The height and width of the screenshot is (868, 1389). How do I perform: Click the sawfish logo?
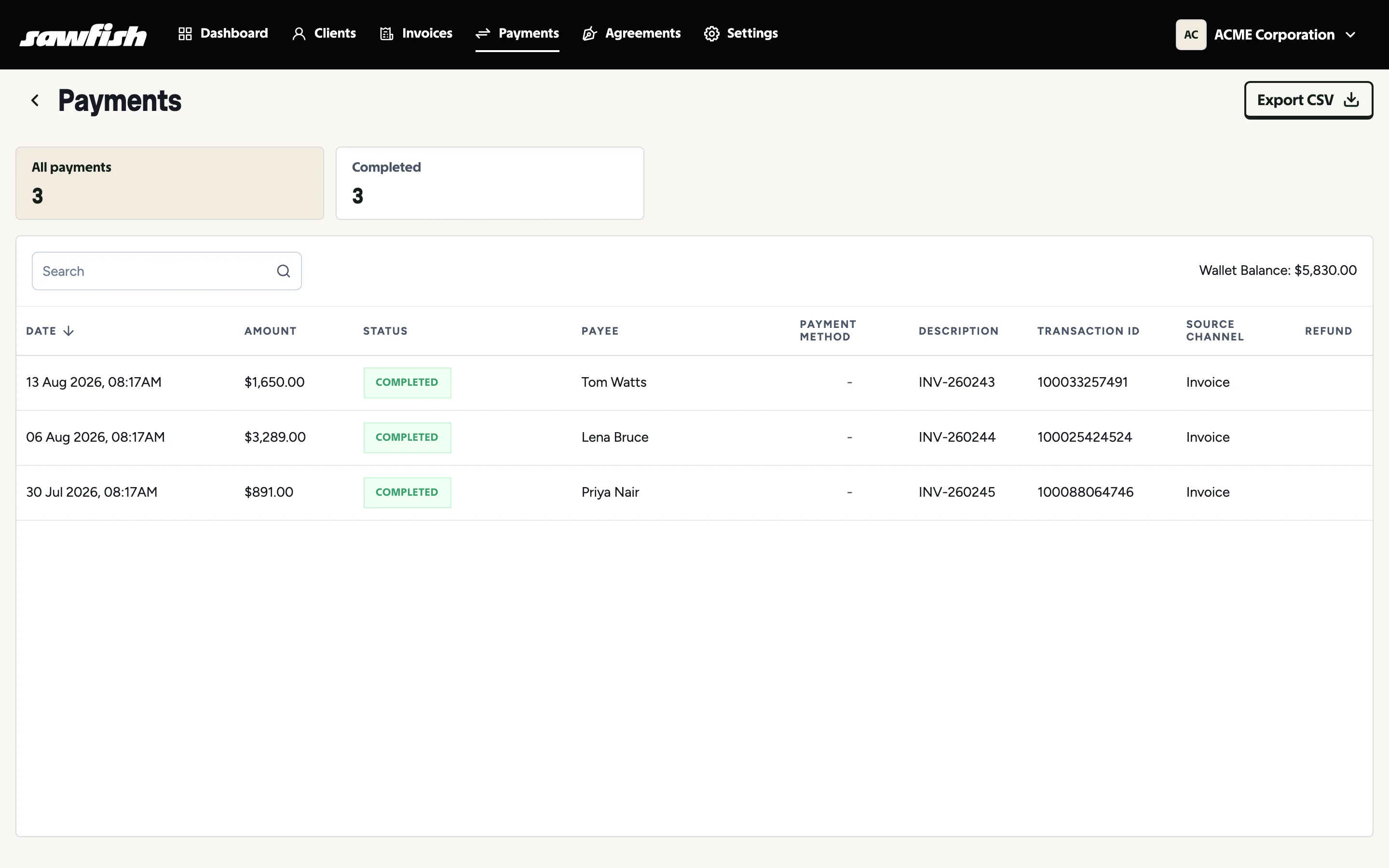83,34
